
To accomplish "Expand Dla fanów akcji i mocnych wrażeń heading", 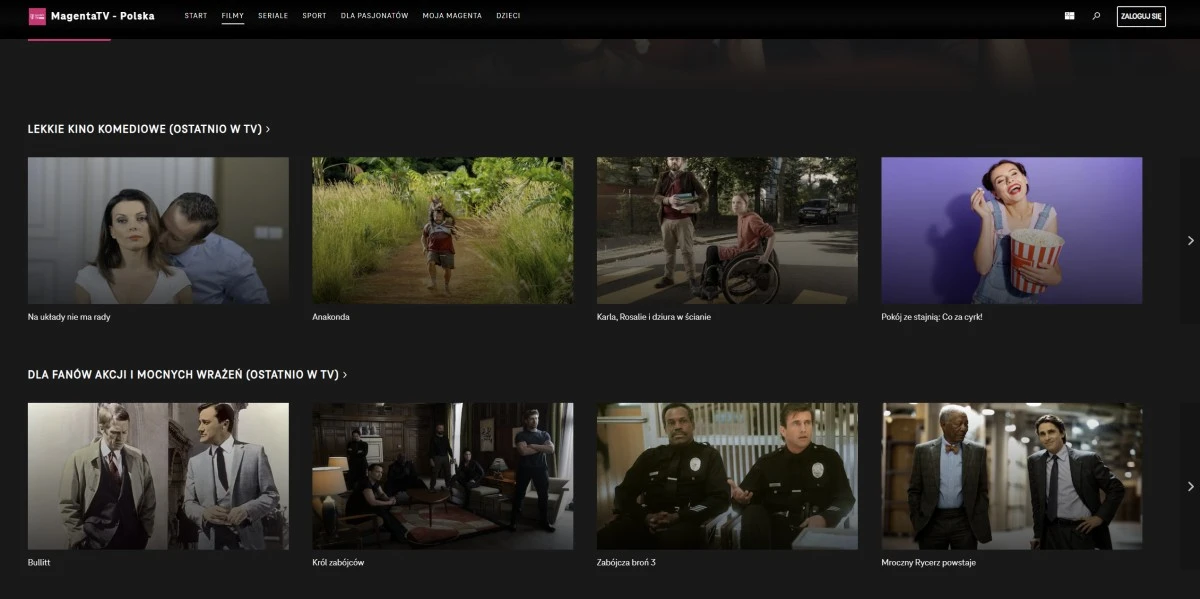I will pos(187,375).
